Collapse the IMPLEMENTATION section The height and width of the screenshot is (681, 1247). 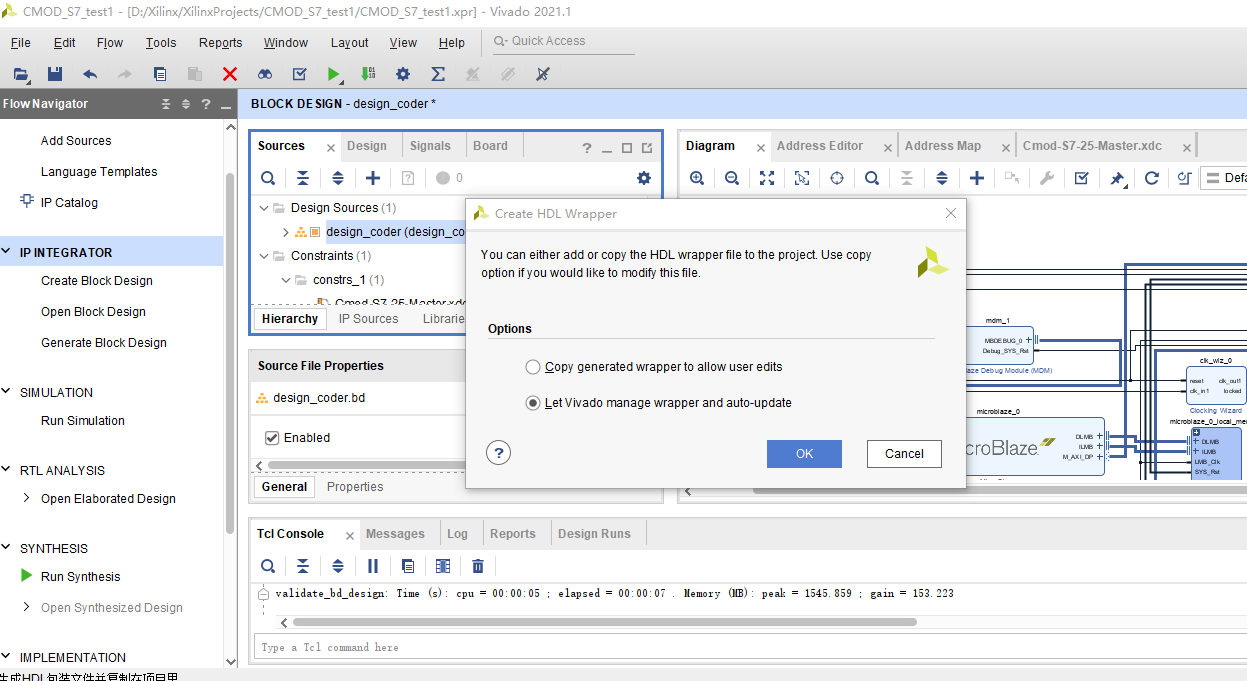pos(7,657)
